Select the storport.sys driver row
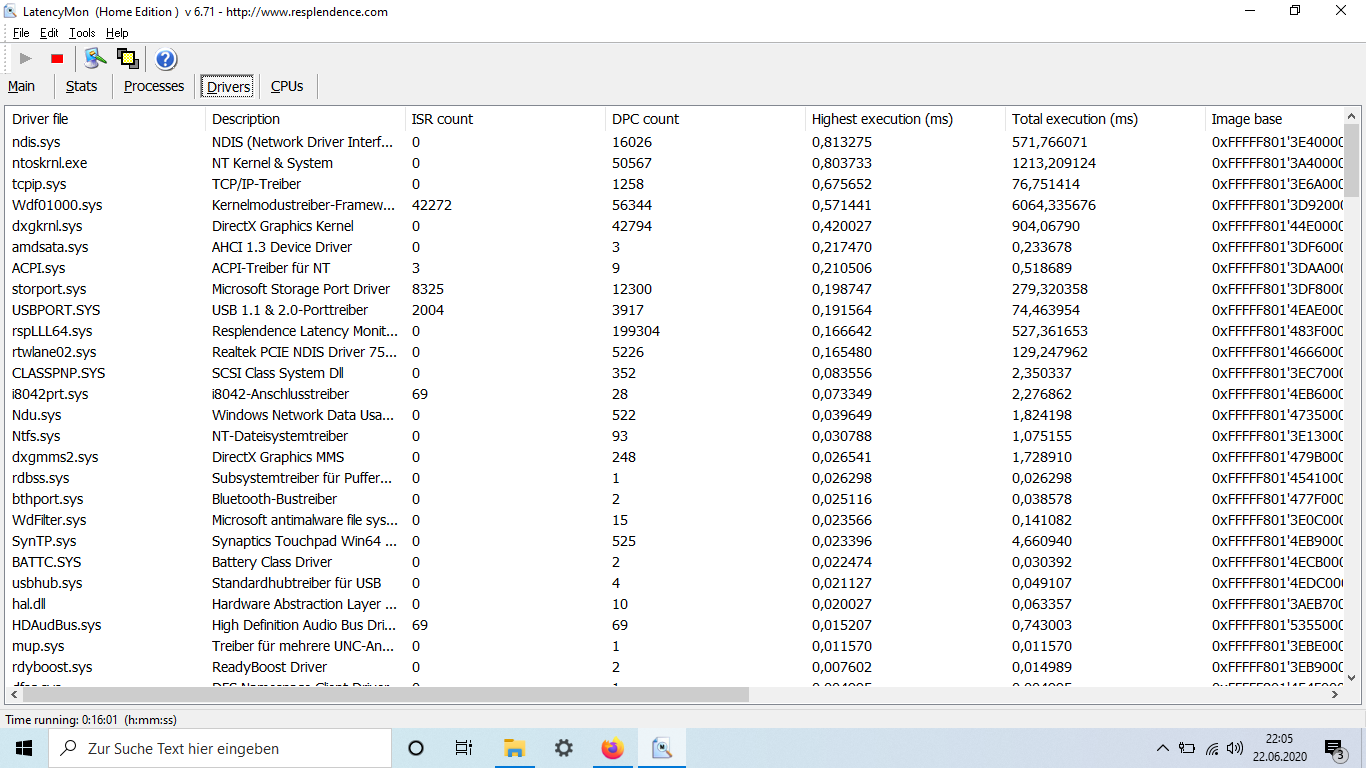 (675, 289)
